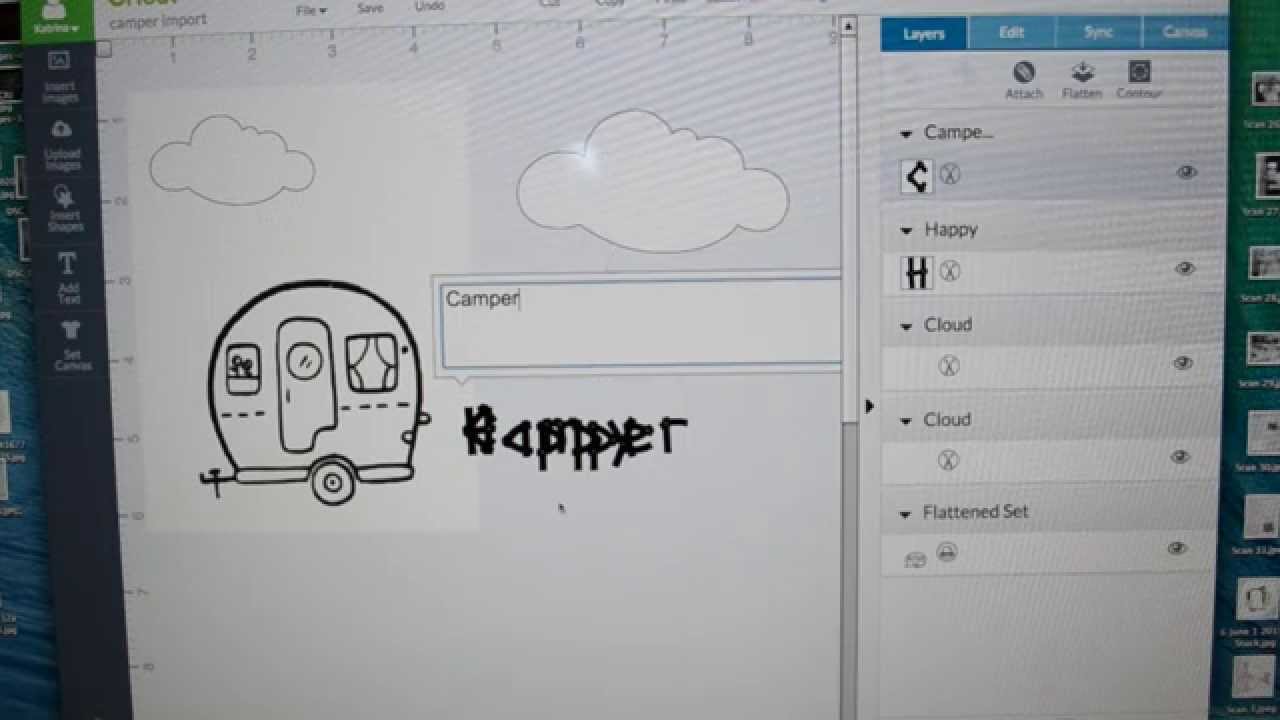Click scissors icon of Cloud layer above Flattened Set

[x=948, y=460]
